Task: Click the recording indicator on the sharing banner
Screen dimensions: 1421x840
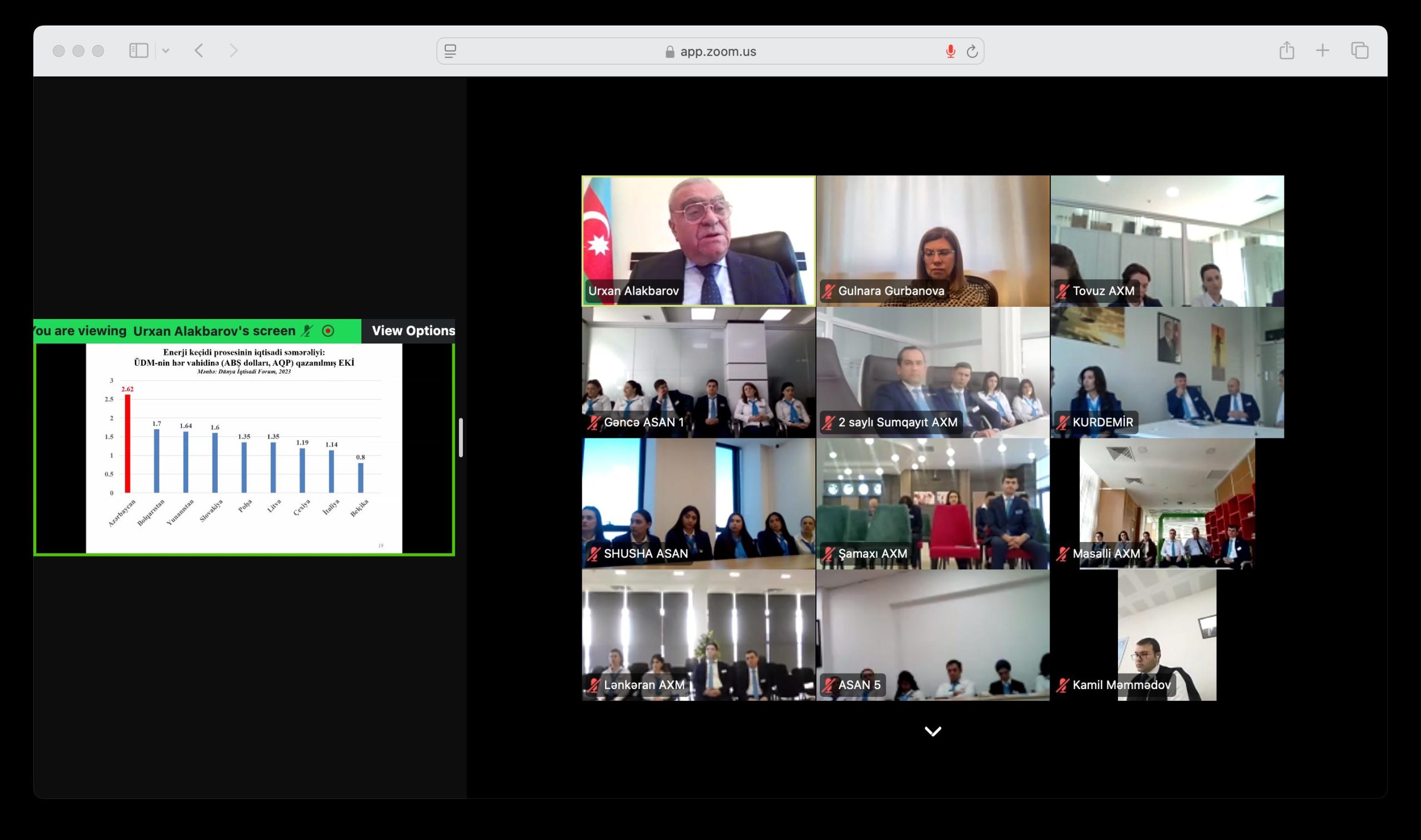Action: pos(328,331)
